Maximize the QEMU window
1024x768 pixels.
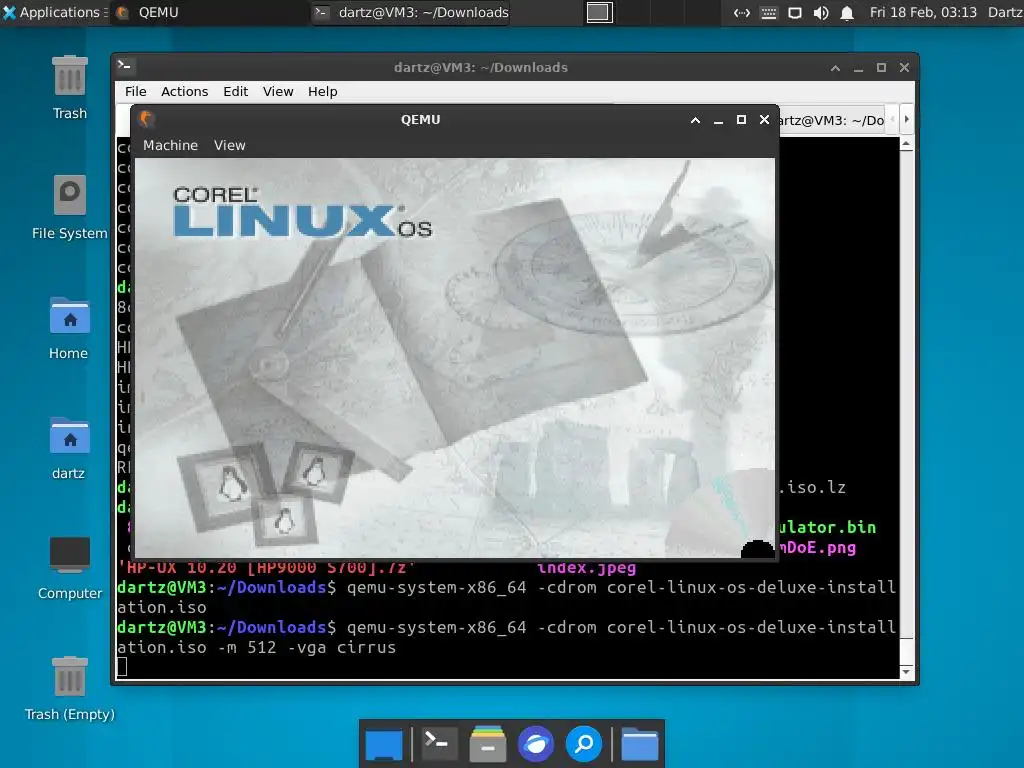coord(741,120)
